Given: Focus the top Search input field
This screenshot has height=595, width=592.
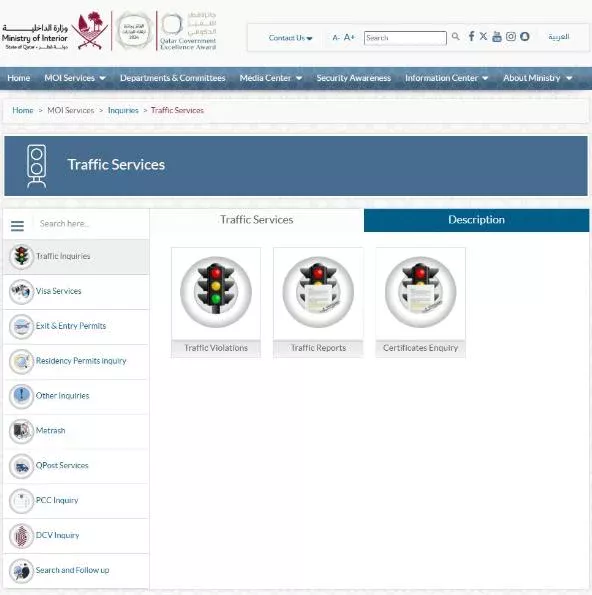Looking at the screenshot, I should 405,38.
